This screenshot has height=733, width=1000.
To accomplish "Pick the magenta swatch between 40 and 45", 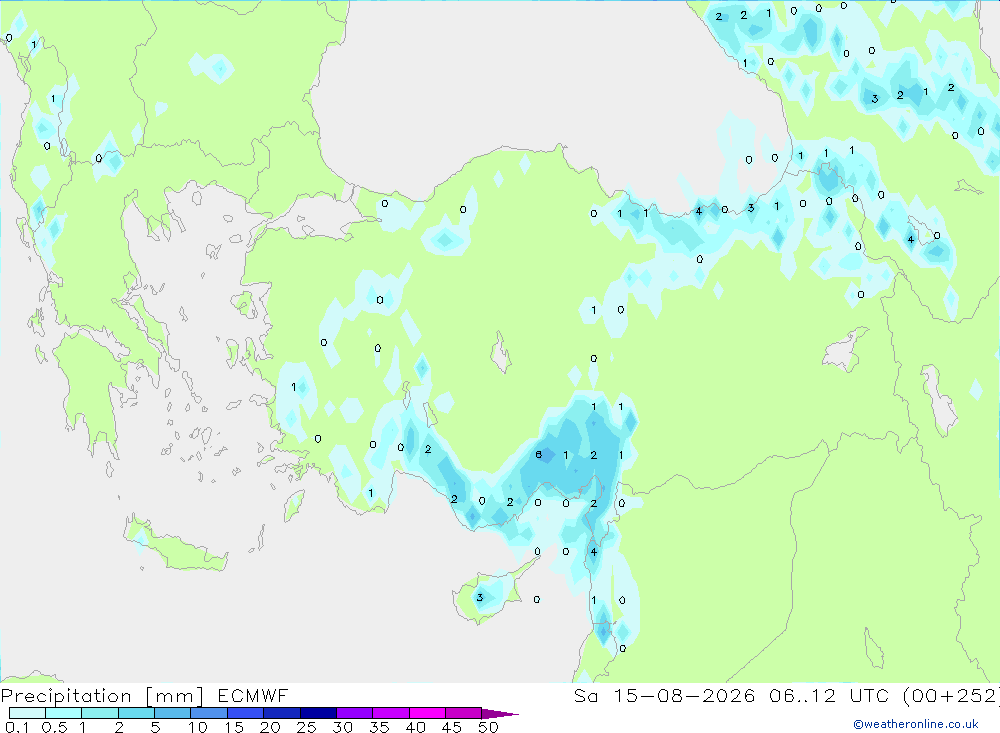I will tap(427, 713).
